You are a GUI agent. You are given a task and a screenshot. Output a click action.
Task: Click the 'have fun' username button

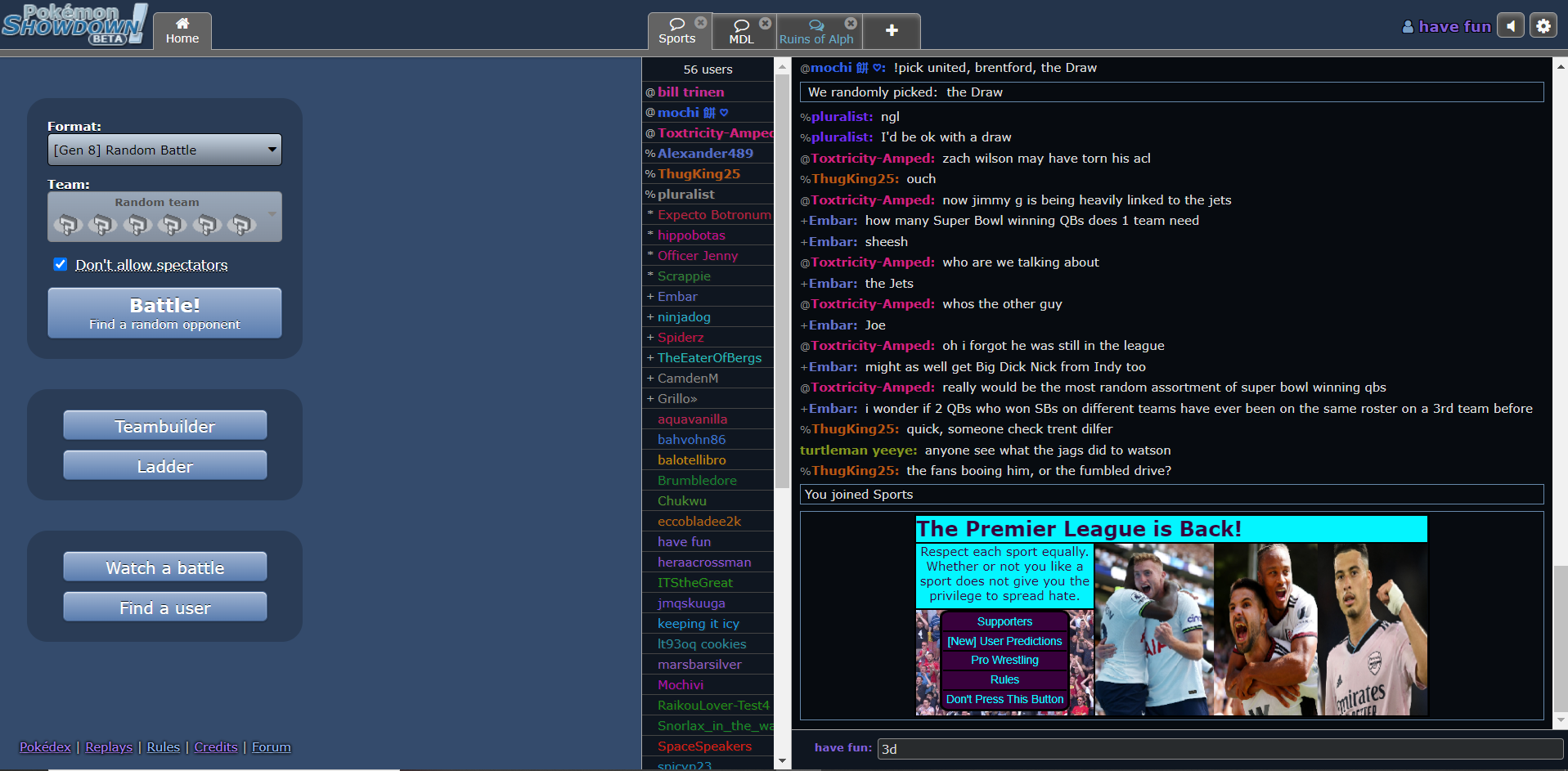point(1447,26)
